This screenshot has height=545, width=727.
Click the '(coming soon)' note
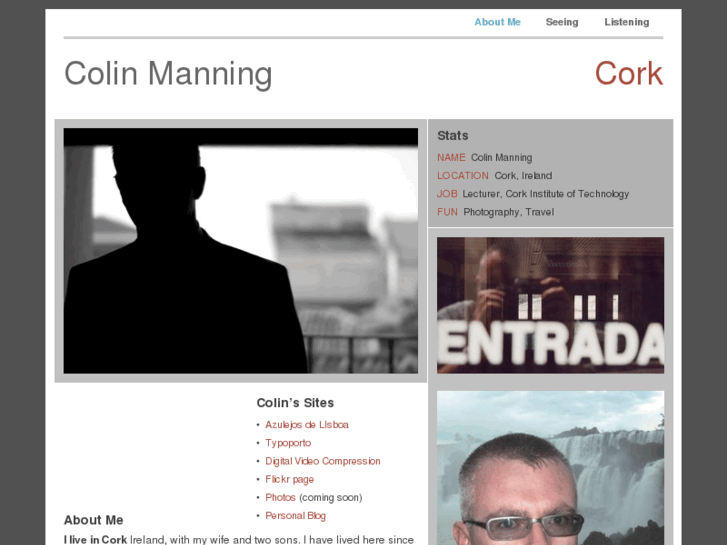coord(331,497)
